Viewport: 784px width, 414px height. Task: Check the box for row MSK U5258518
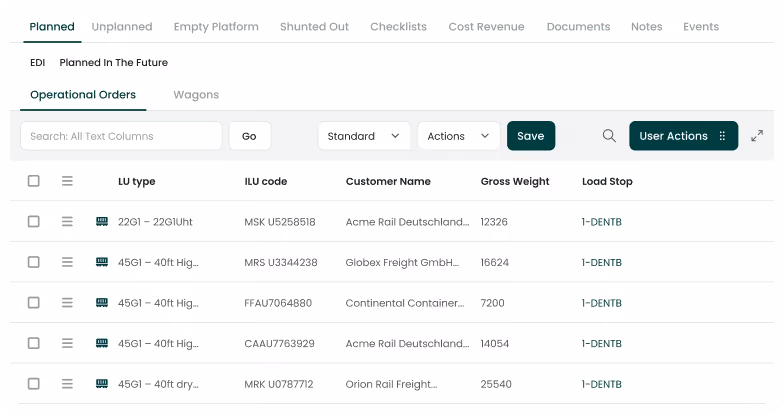[x=34, y=222]
